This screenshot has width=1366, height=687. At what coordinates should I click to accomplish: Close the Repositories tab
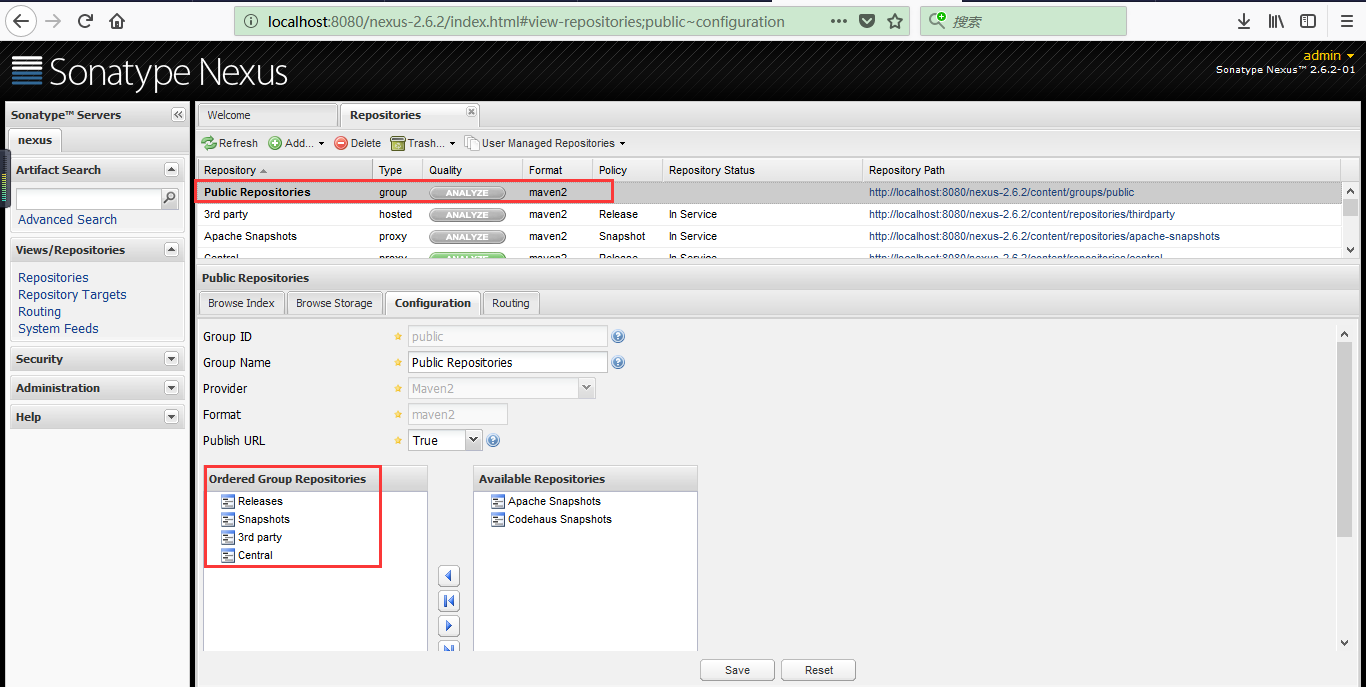472,111
